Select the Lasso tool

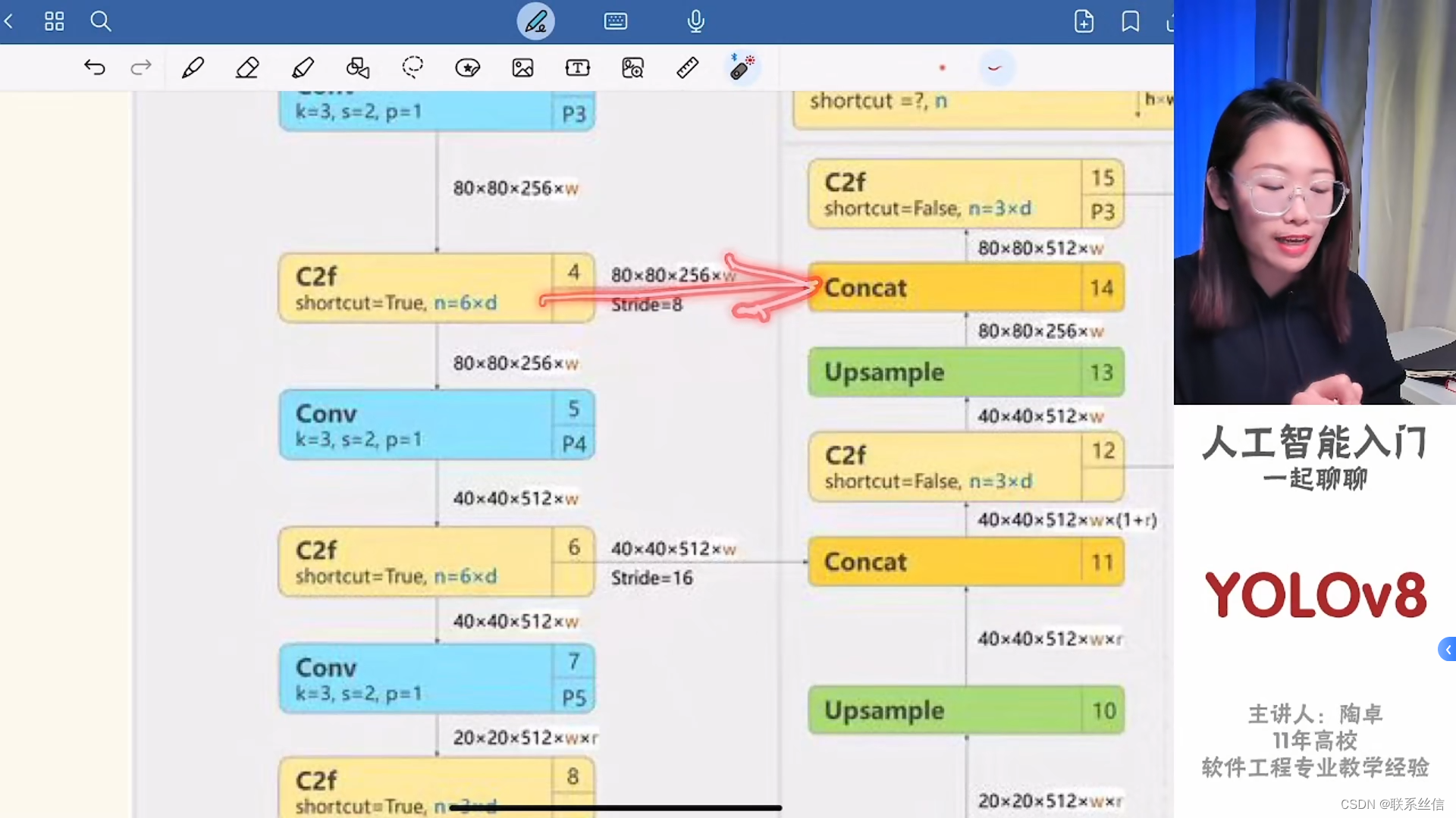[x=413, y=67]
